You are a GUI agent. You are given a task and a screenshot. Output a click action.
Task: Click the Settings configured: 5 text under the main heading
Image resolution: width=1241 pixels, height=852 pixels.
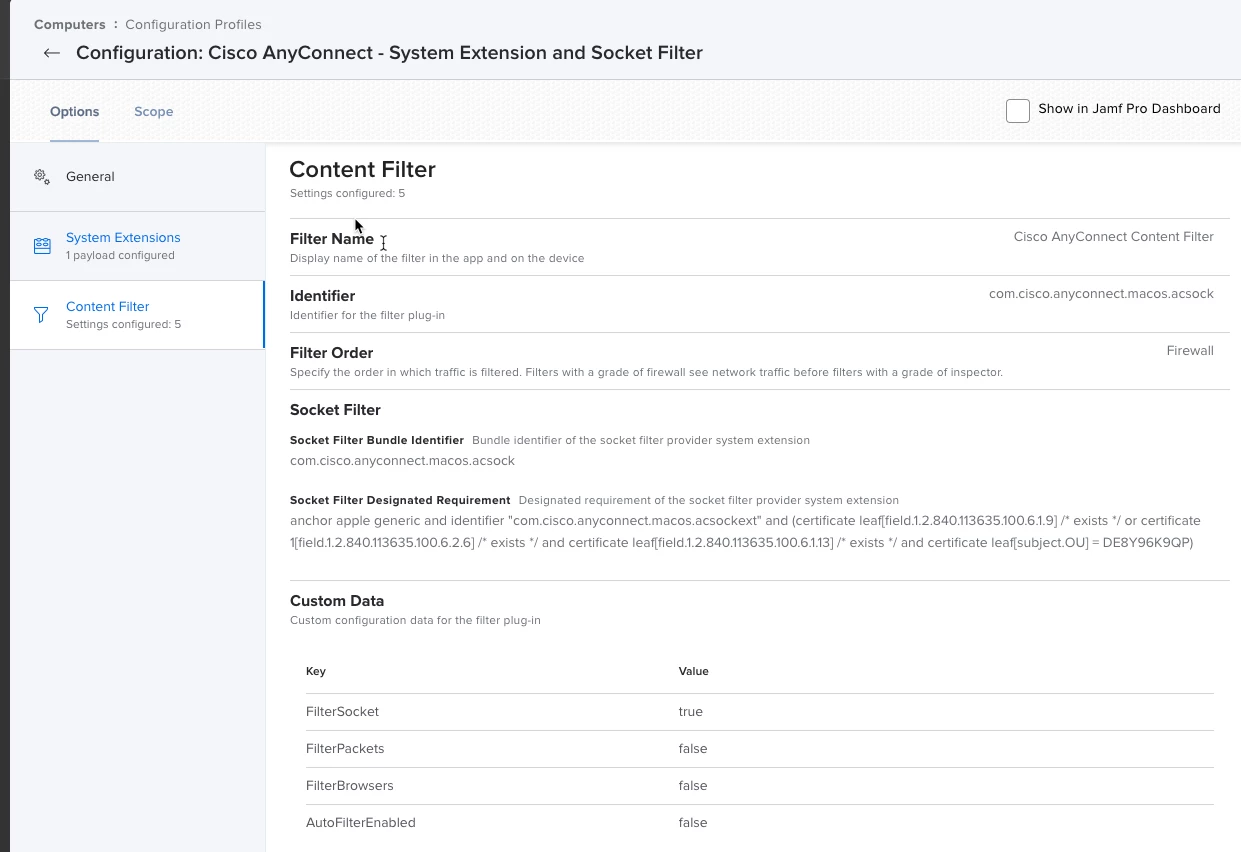[347, 194]
